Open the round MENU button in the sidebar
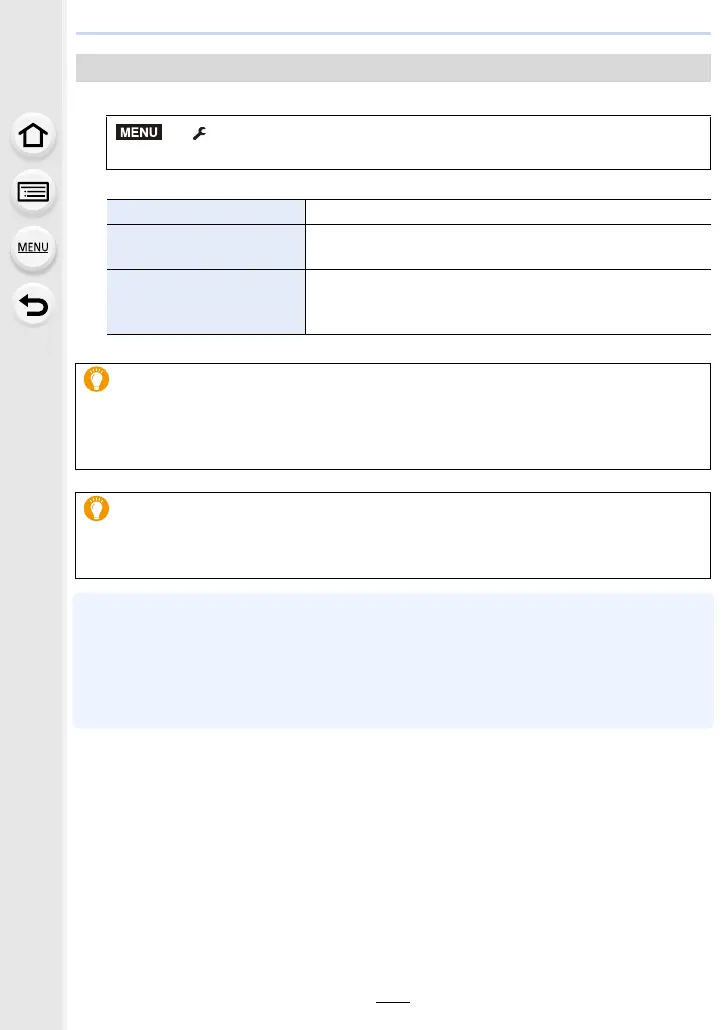This screenshot has height=1030, width=724. pos(34,248)
